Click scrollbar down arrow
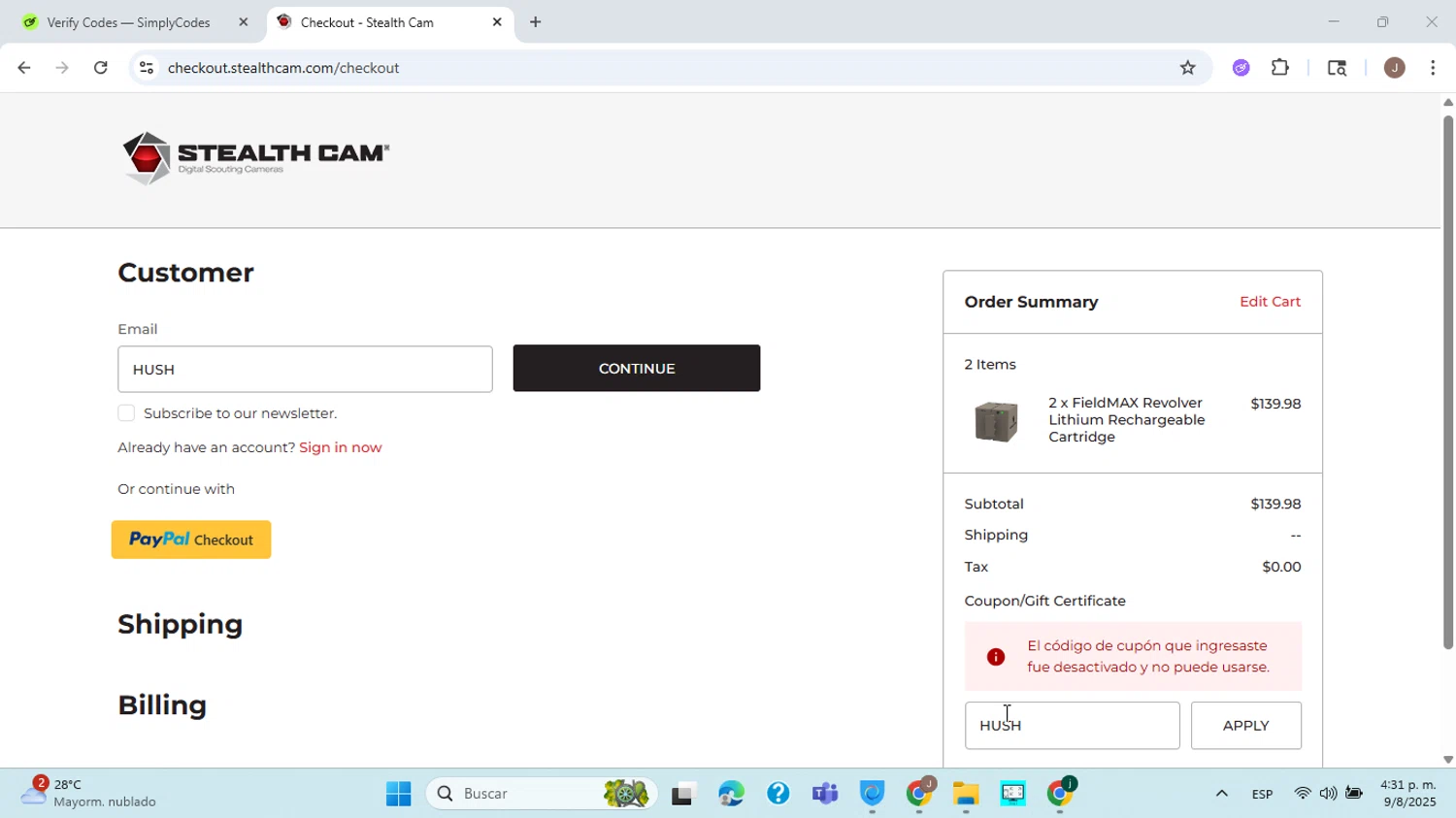1456x818 pixels. (x=1447, y=760)
